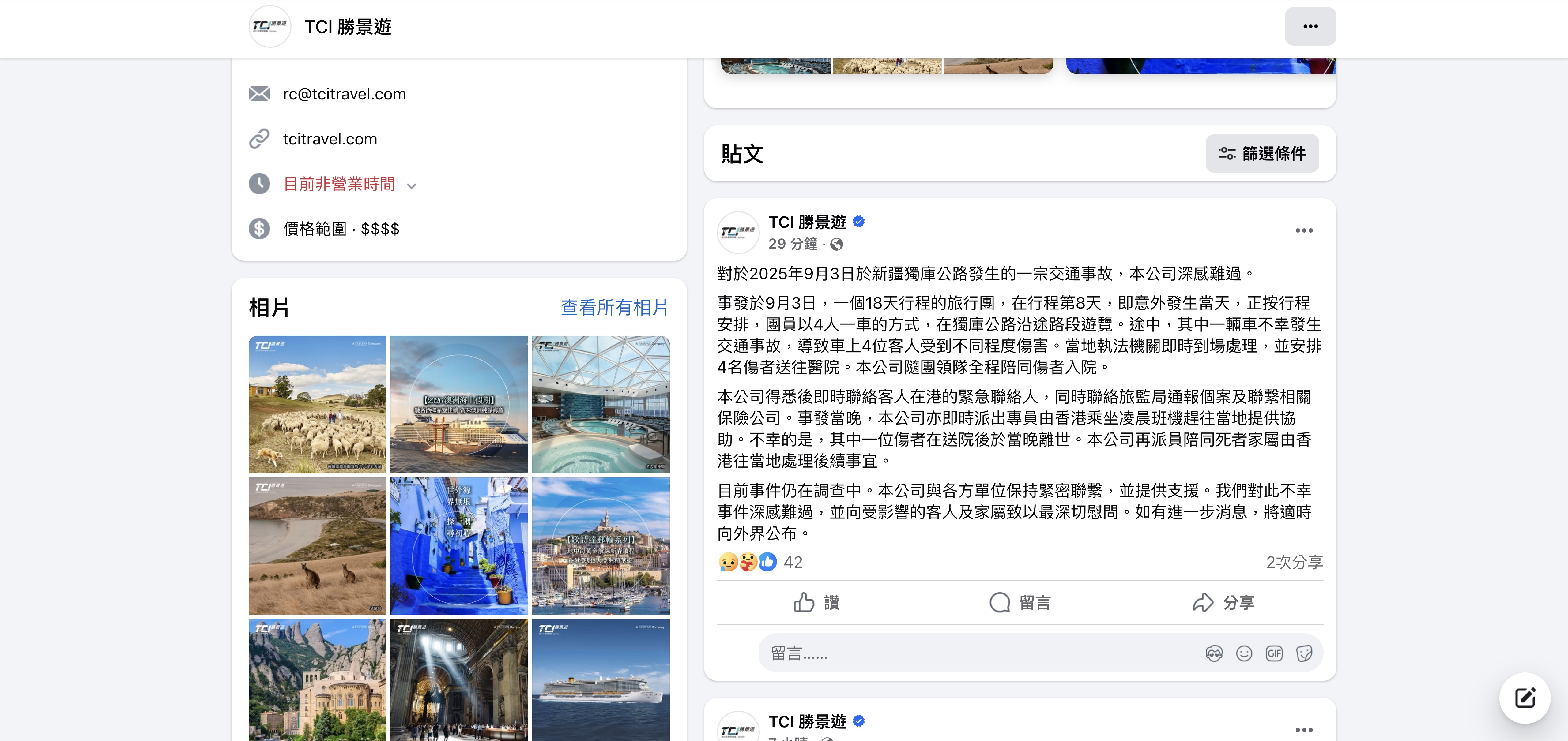Click 留言 to comment on post

click(1020, 602)
